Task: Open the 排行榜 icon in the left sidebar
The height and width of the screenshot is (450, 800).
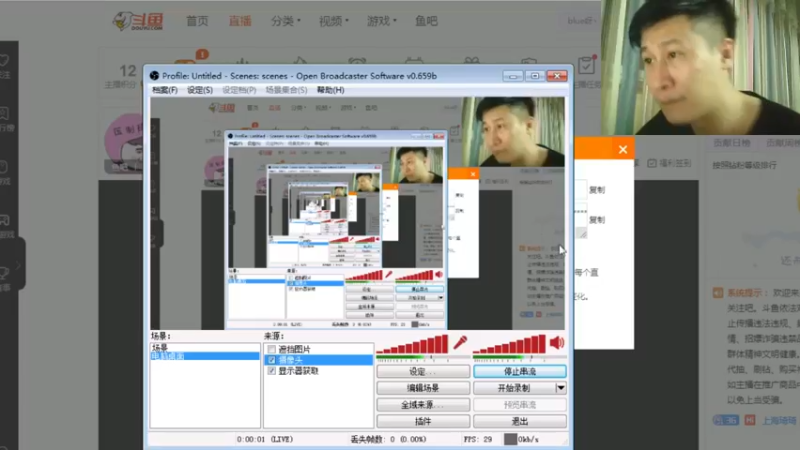Action: point(5,114)
